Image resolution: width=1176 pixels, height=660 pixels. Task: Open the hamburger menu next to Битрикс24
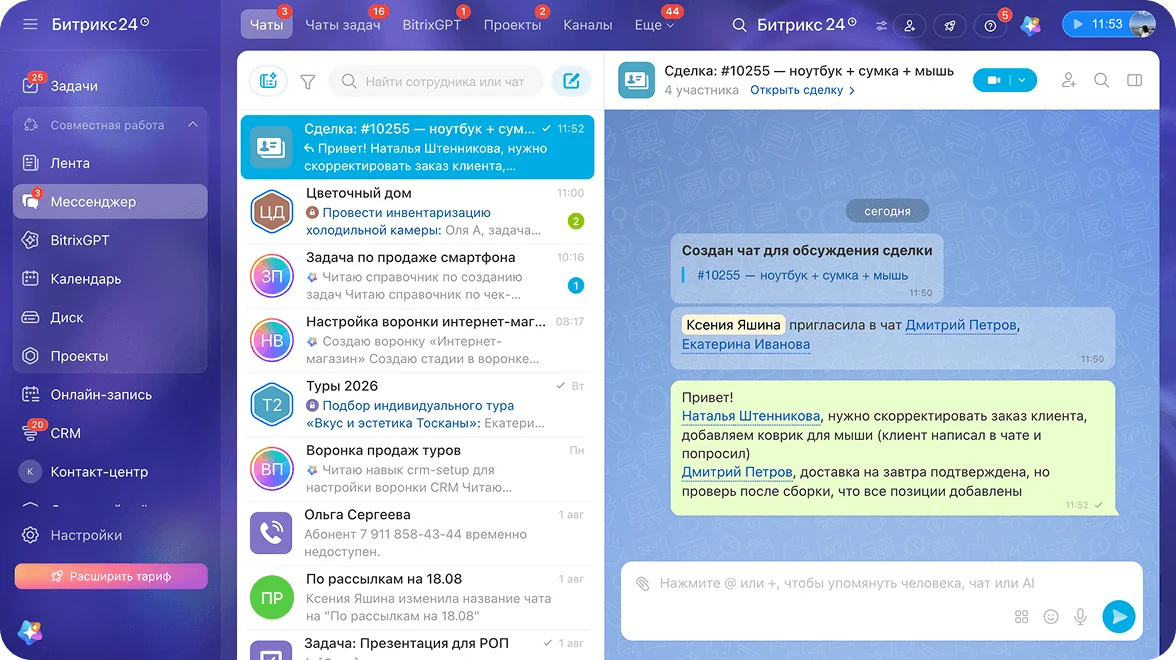tap(30, 25)
